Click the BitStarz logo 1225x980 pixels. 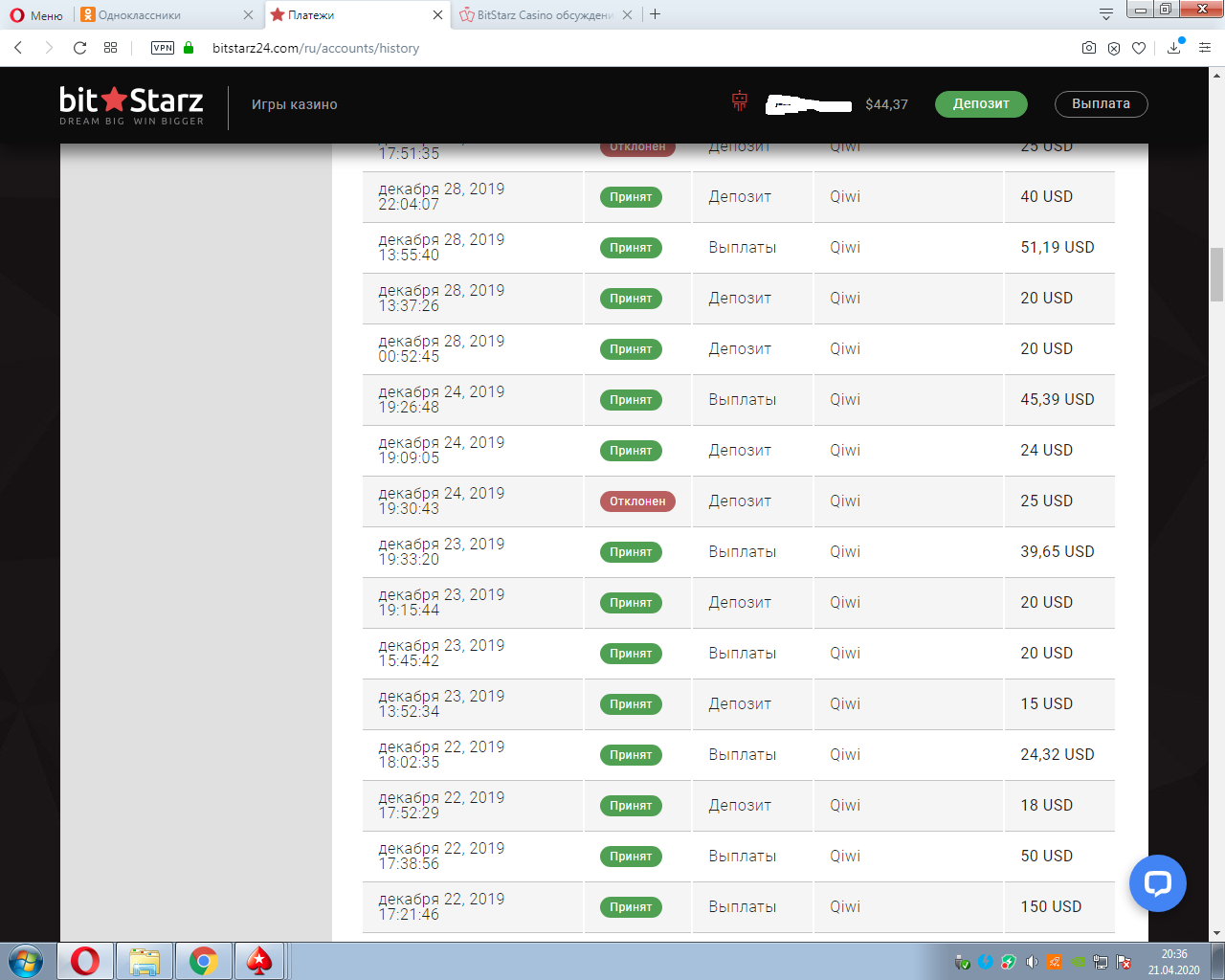131,105
